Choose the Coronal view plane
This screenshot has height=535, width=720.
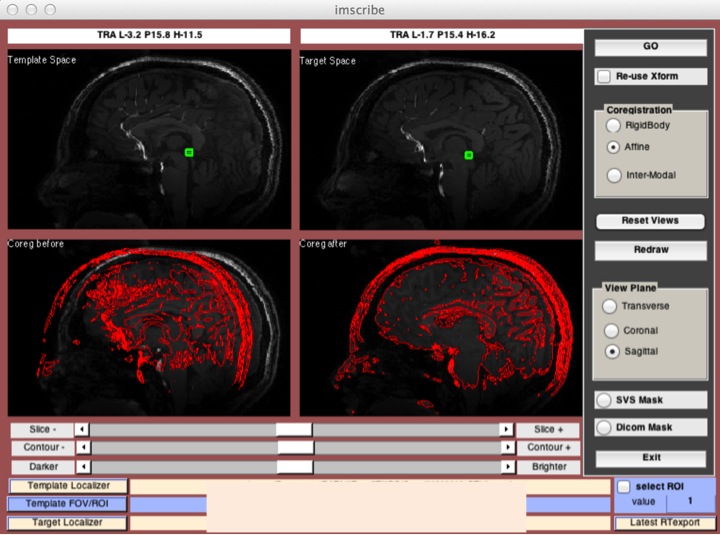coord(610,330)
